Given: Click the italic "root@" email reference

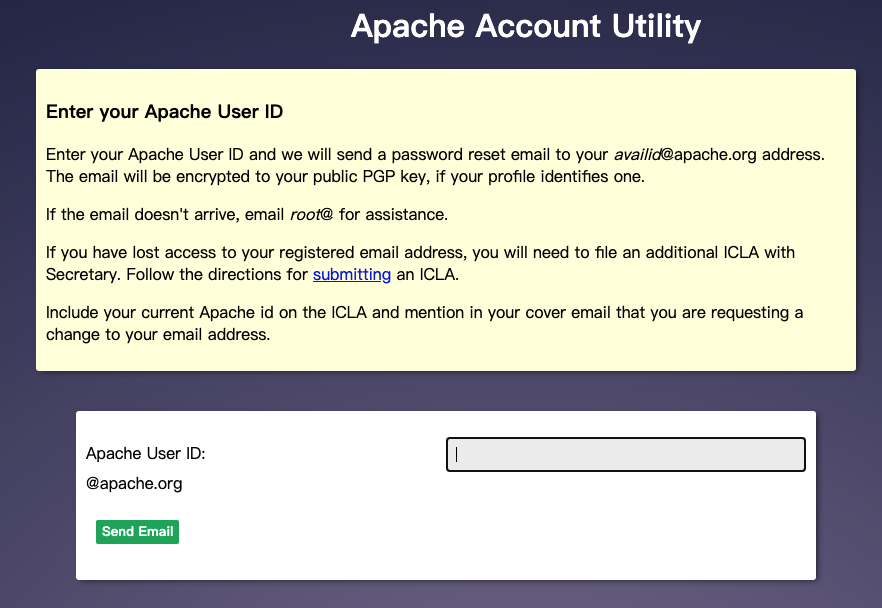Looking at the screenshot, I should point(311,214).
